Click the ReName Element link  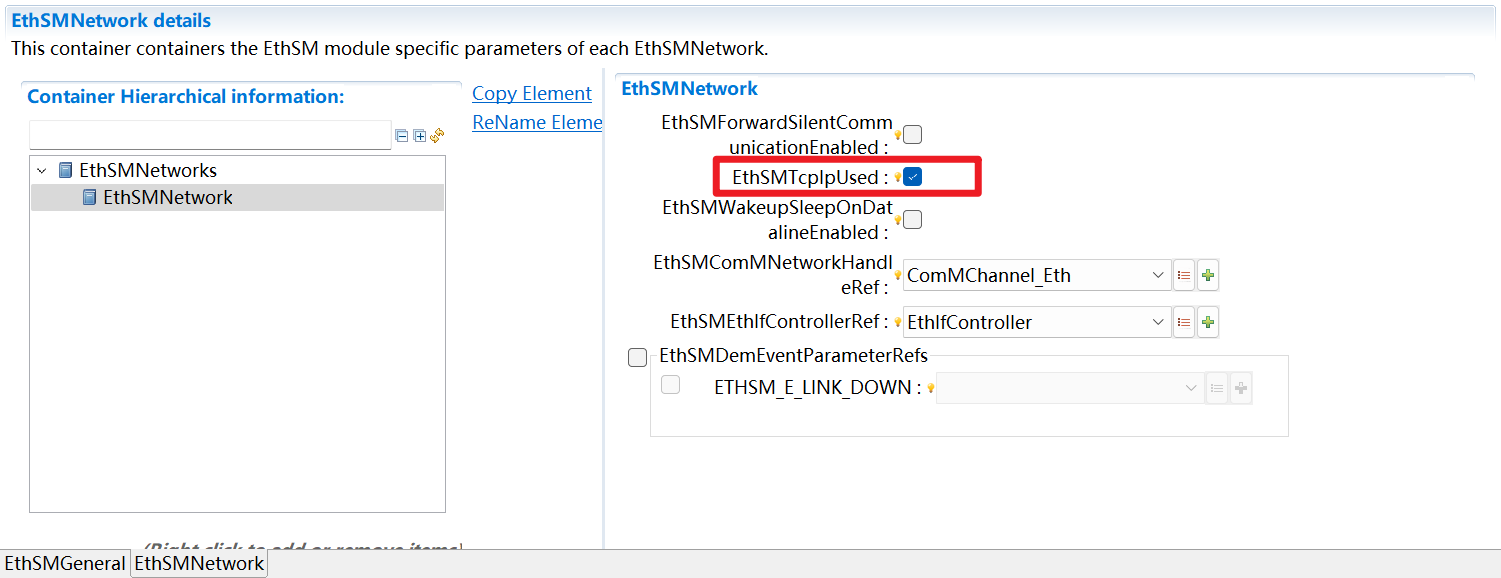[x=537, y=123]
